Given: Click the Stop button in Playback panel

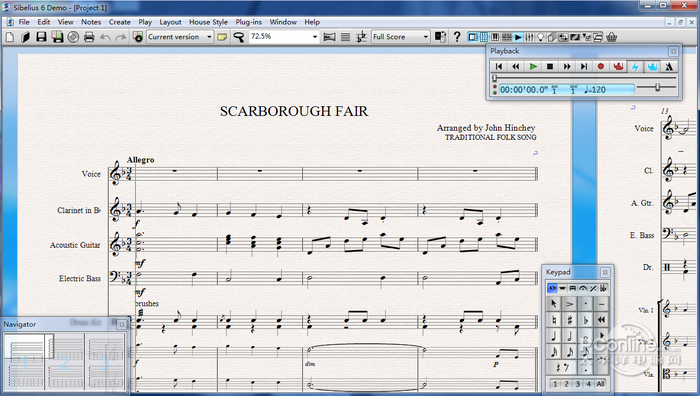Looking at the screenshot, I should tap(550, 67).
